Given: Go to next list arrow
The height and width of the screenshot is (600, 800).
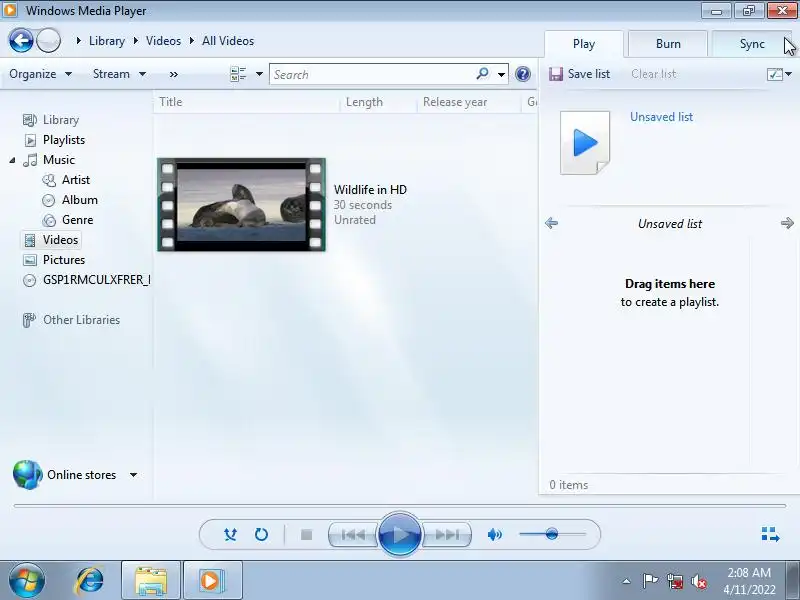Looking at the screenshot, I should point(787,223).
